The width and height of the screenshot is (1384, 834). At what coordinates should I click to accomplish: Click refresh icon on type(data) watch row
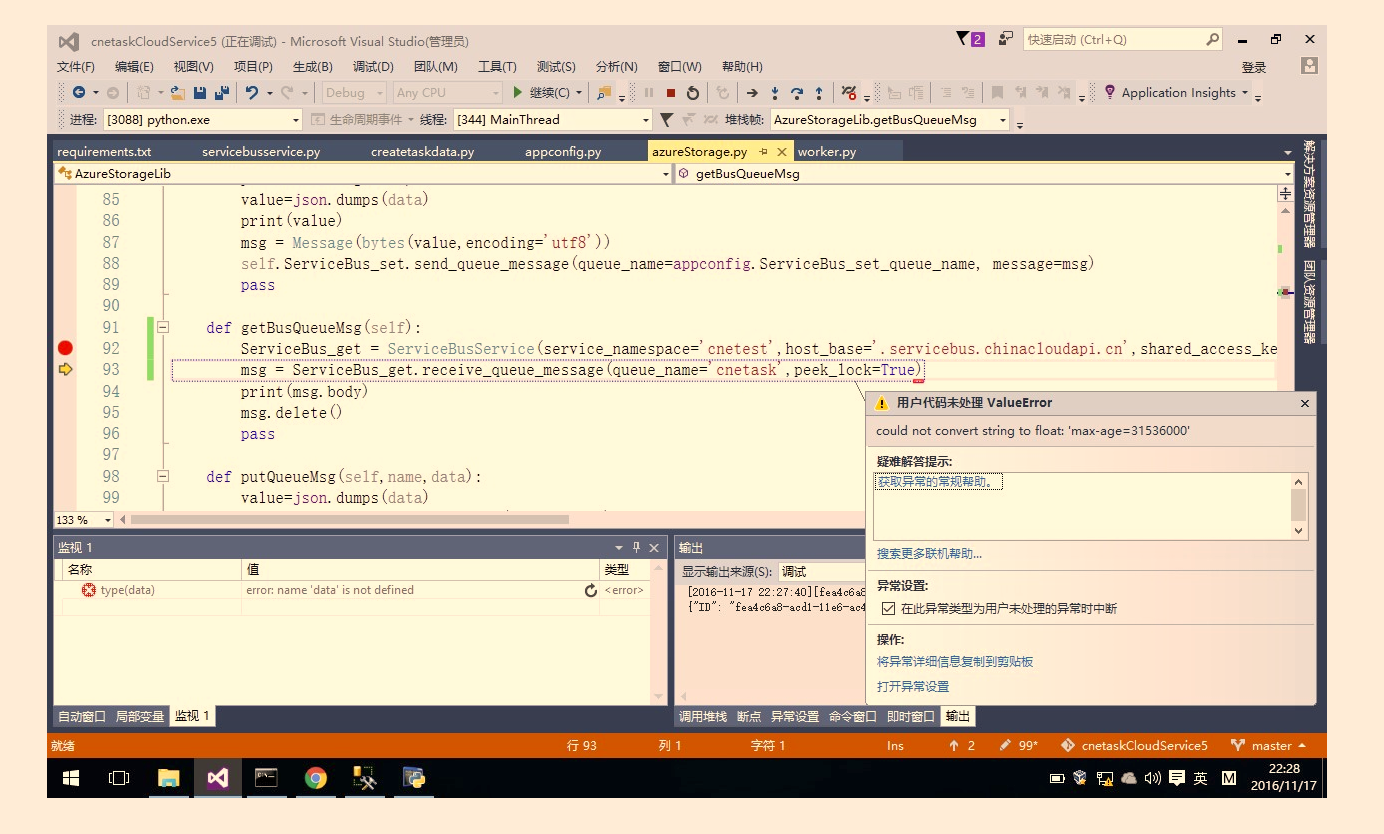coord(590,591)
